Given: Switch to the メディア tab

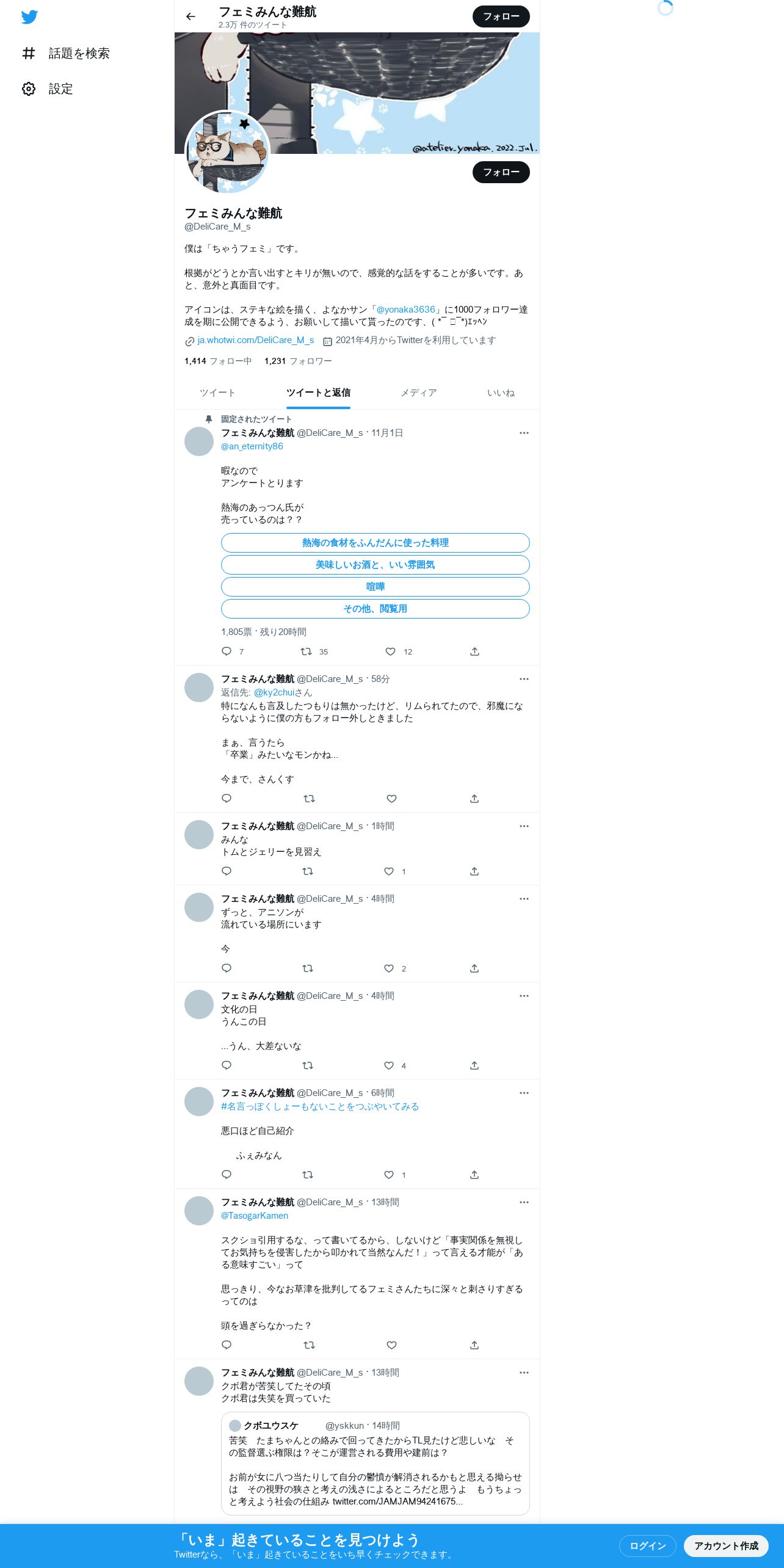Looking at the screenshot, I should point(419,393).
